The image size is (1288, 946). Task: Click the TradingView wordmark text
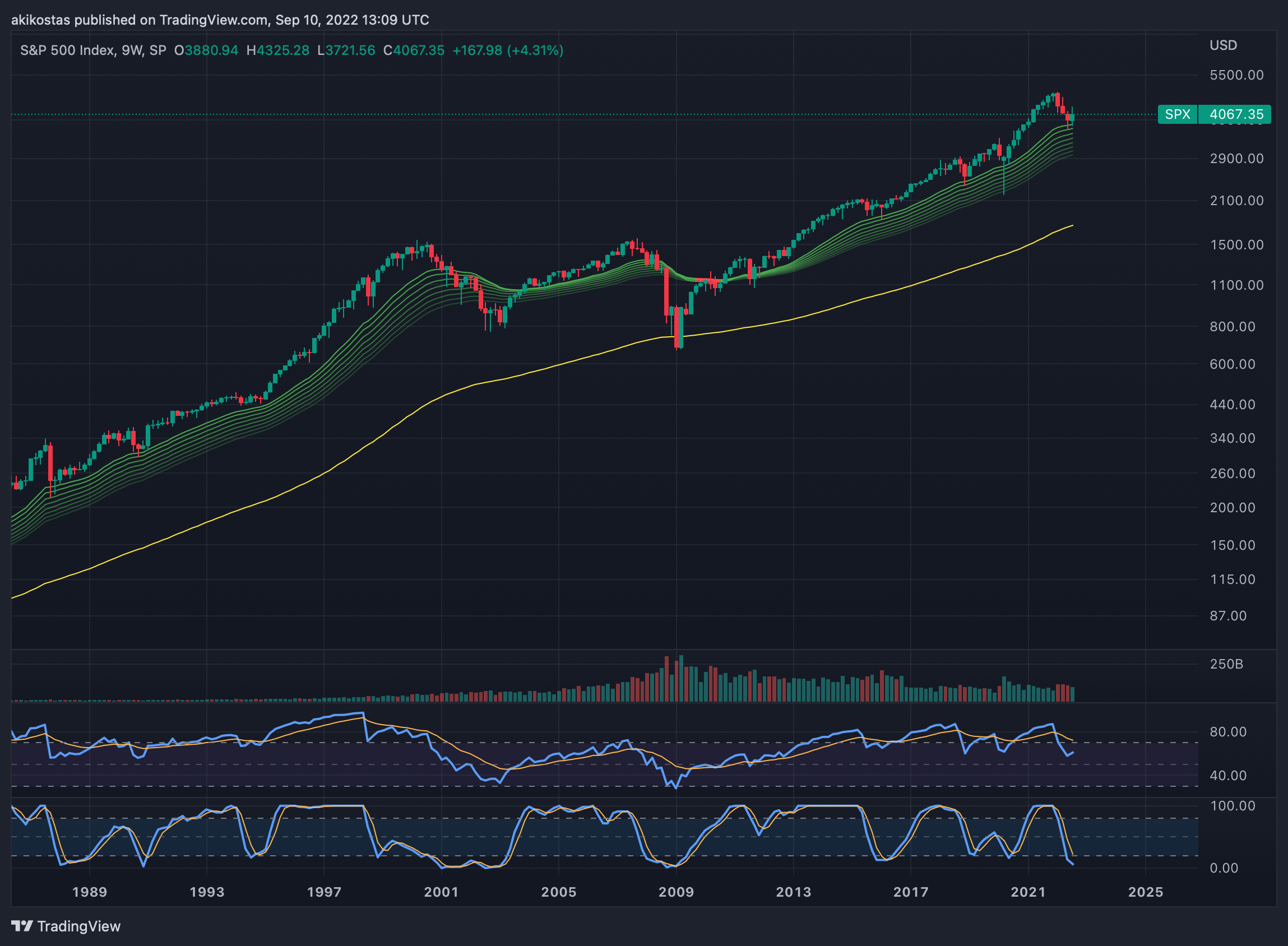78,926
